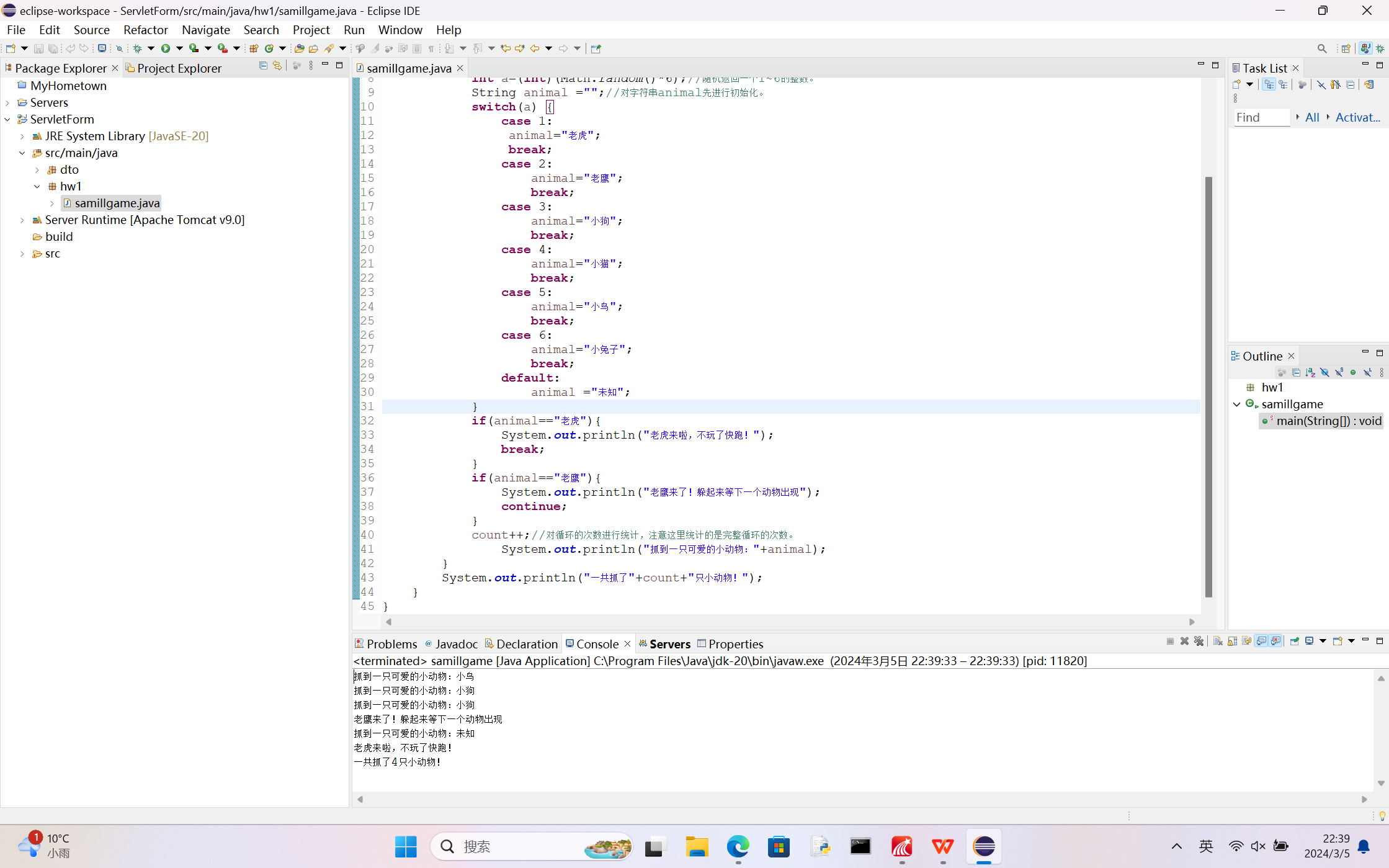Toggle Link with Editor in Package Explorer
Screen dimensions: 1389x868
[277, 66]
